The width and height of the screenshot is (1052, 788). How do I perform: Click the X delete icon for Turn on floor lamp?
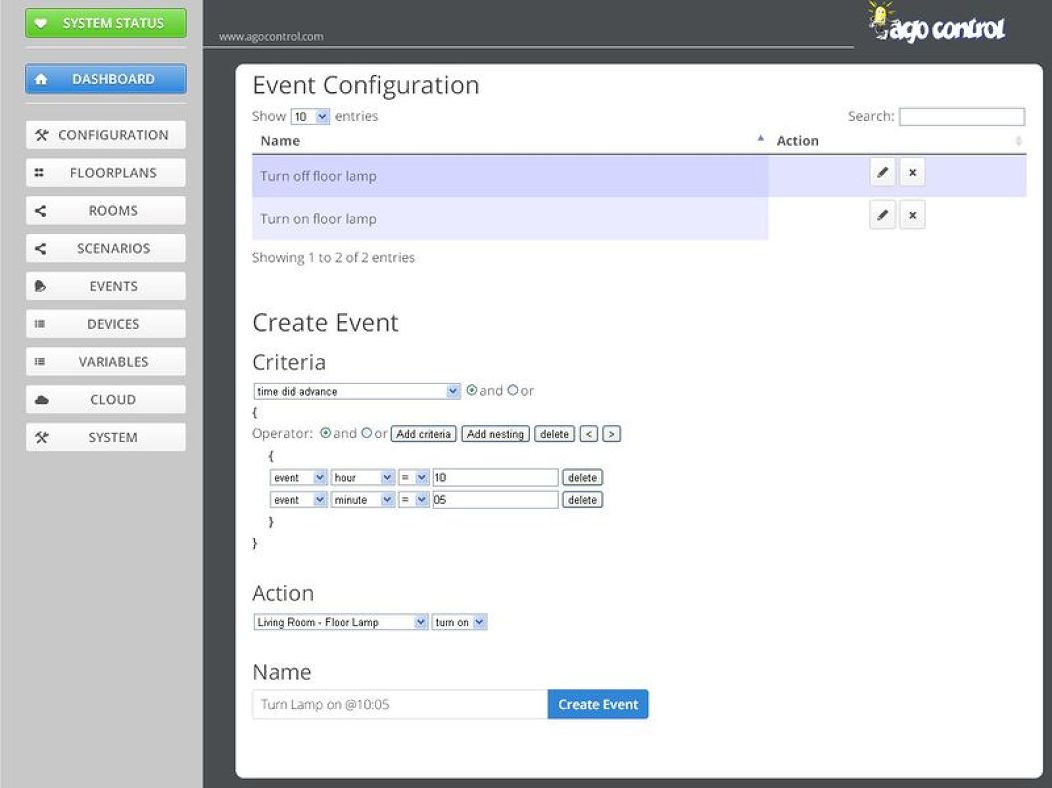(912, 215)
